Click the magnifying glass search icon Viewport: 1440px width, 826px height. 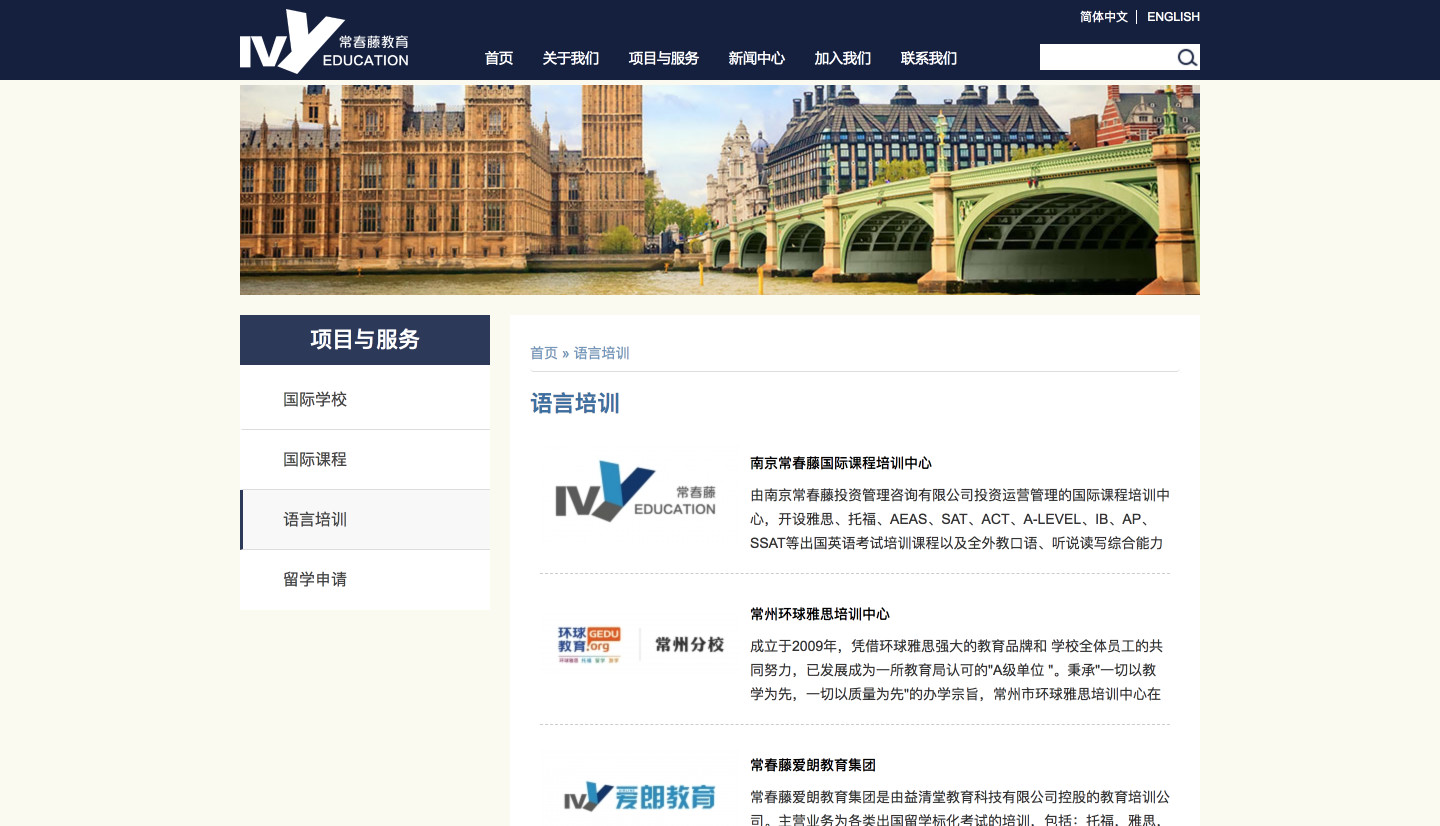pyautogui.click(x=1186, y=58)
